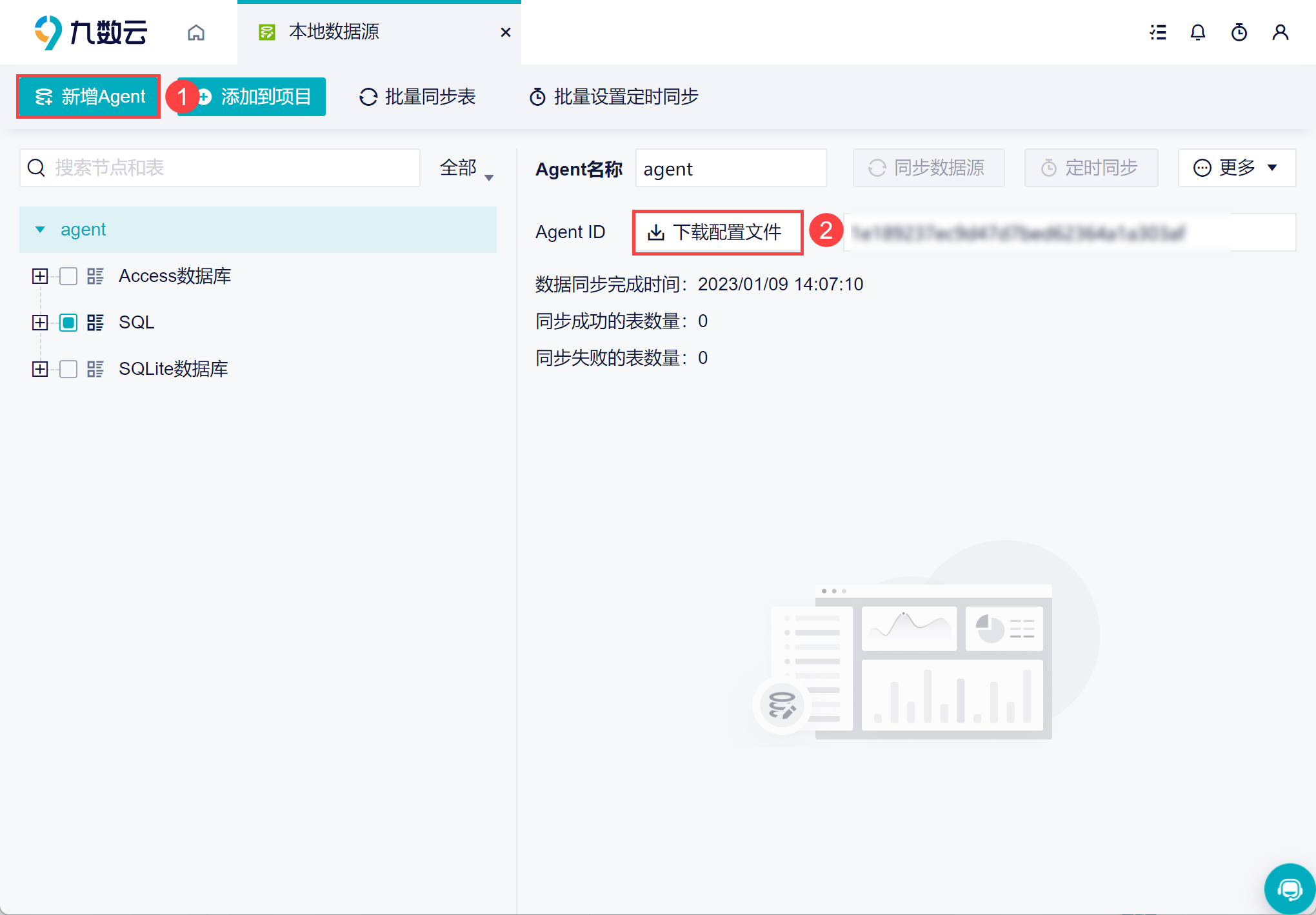
Task: Open the task list icon
Action: coord(1158,32)
